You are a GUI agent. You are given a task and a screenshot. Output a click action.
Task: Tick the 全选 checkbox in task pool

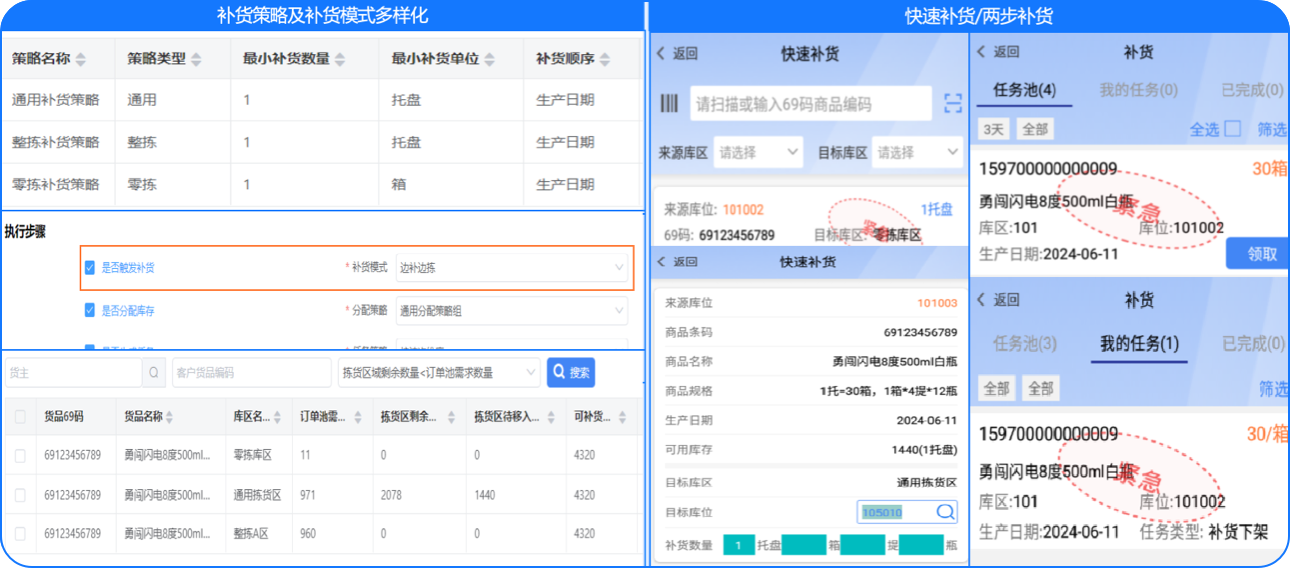click(1233, 129)
